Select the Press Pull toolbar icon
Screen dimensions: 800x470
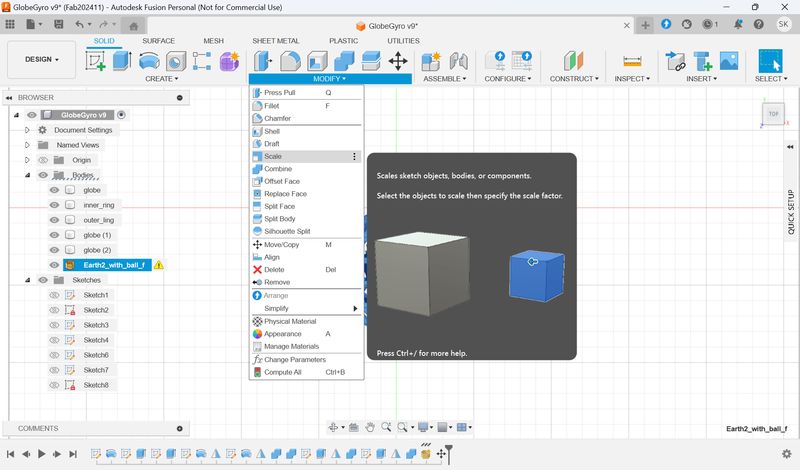point(263,61)
